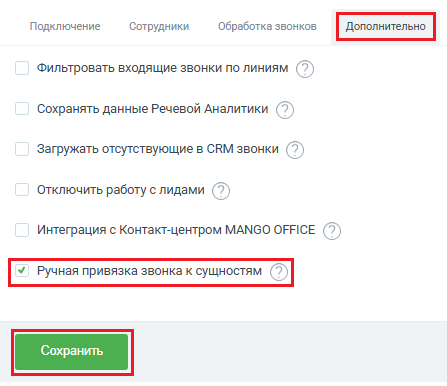447x386 pixels.
Task: Open the 'Сотрудники' tab
Action: click(x=159, y=26)
